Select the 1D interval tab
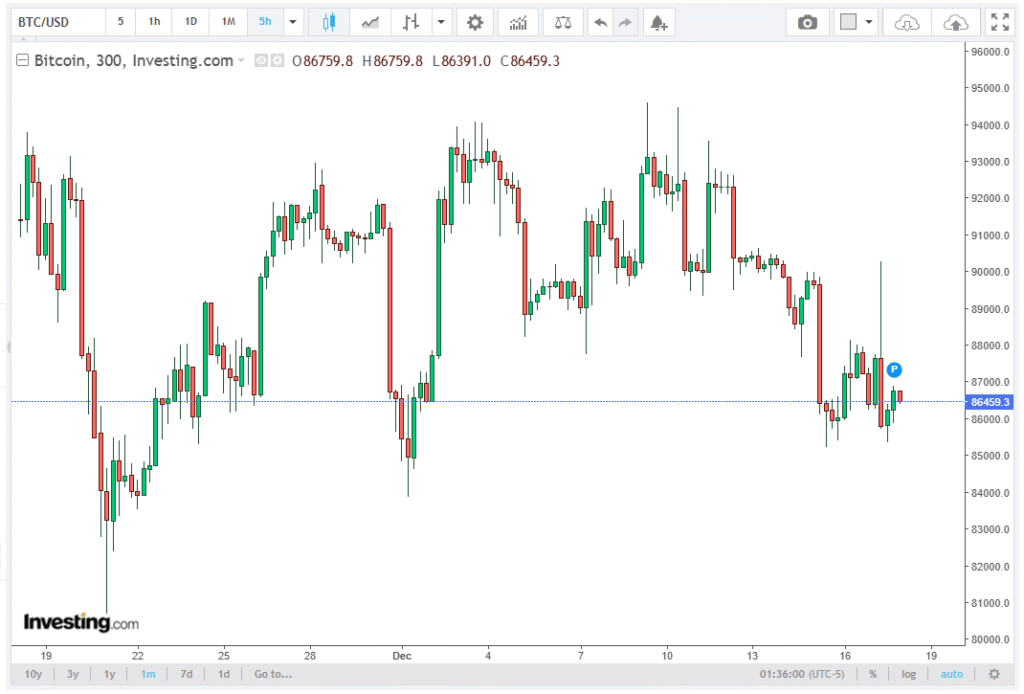This screenshot has height=694, width=1024. coord(191,22)
